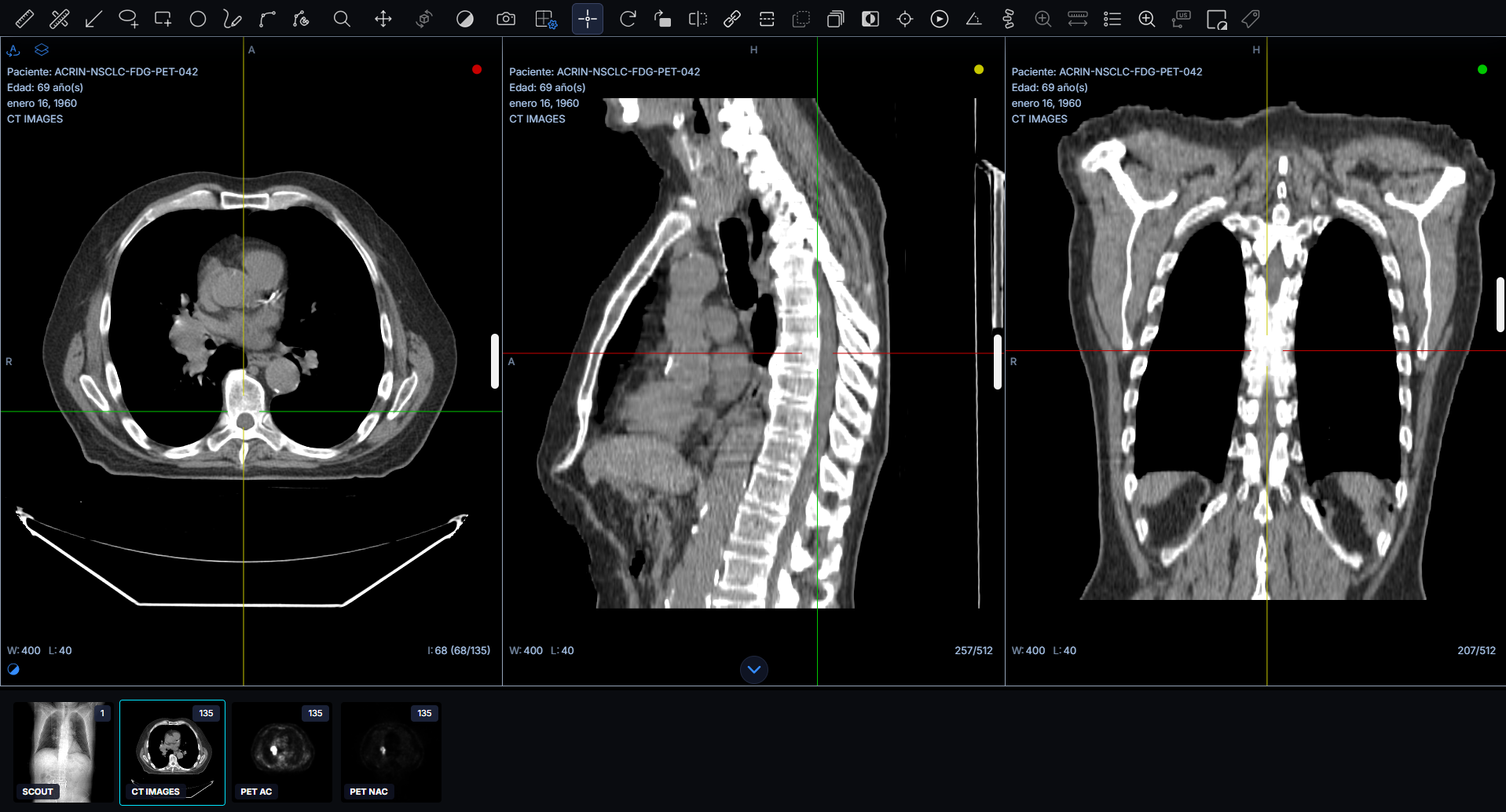This screenshot has width=1506, height=812.
Task: Click the chain link sync icon
Action: tap(732, 19)
